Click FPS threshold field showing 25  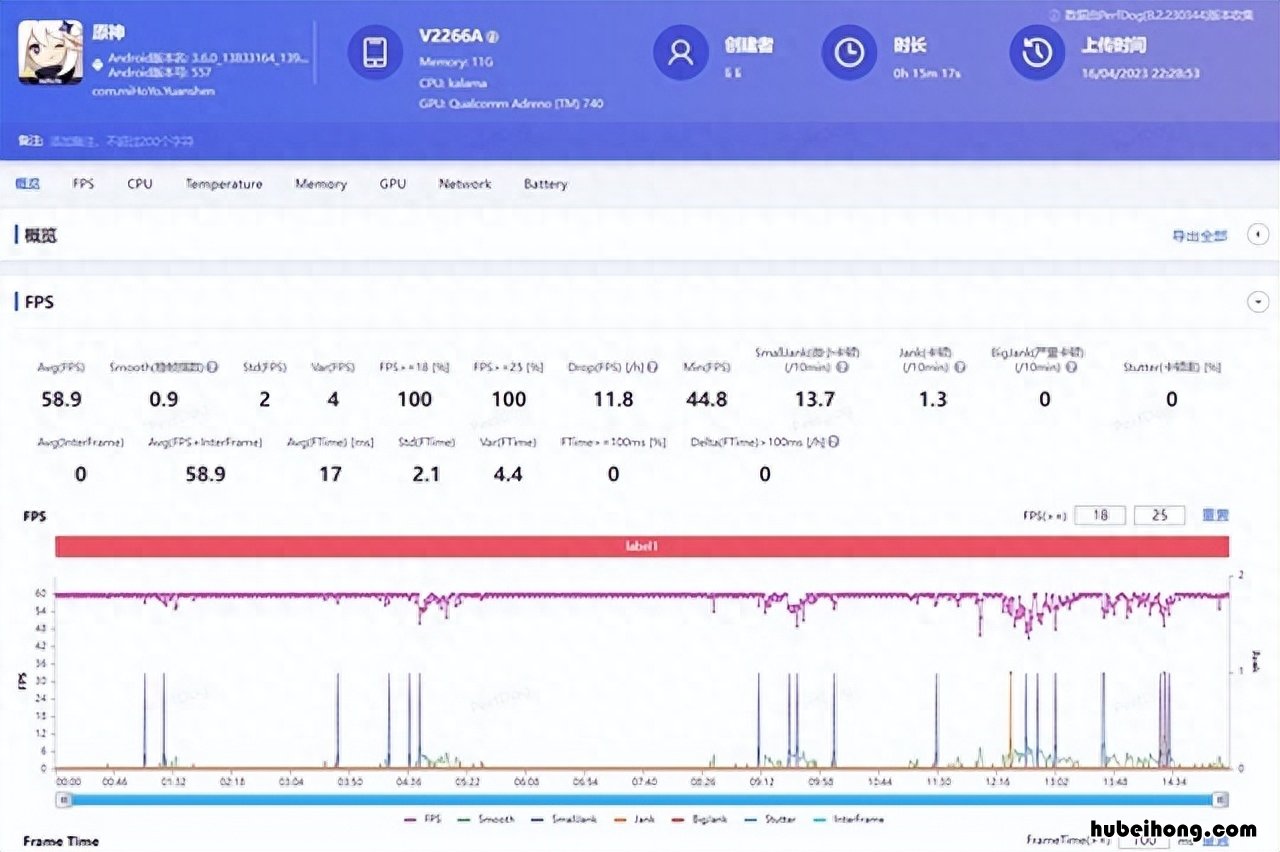pos(1160,515)
